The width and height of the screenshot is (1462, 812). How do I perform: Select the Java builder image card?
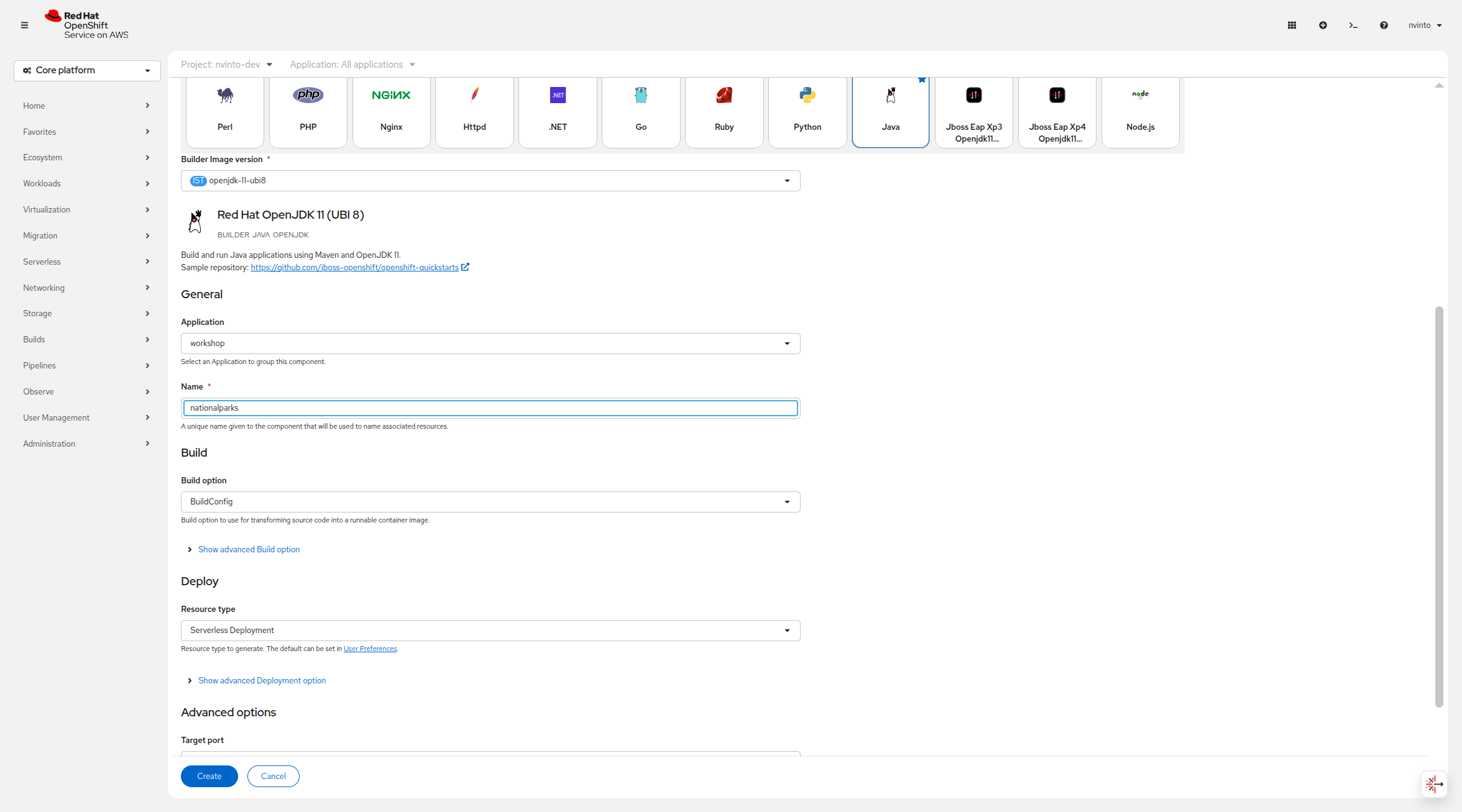click(x=891, y=112)
